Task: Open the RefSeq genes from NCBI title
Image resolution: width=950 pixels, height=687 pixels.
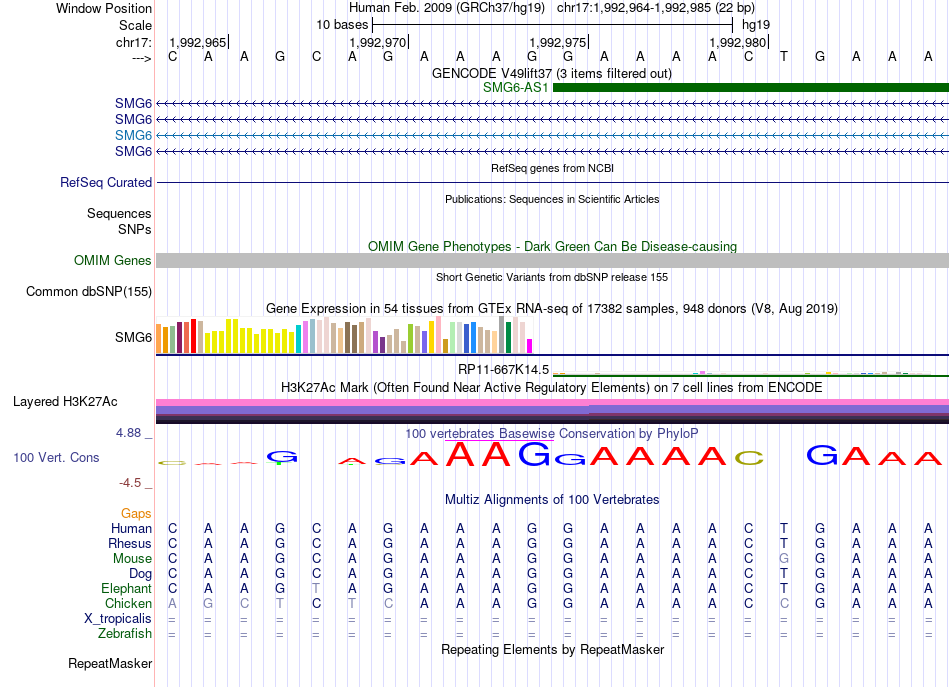Action: [x=552, y=168]
